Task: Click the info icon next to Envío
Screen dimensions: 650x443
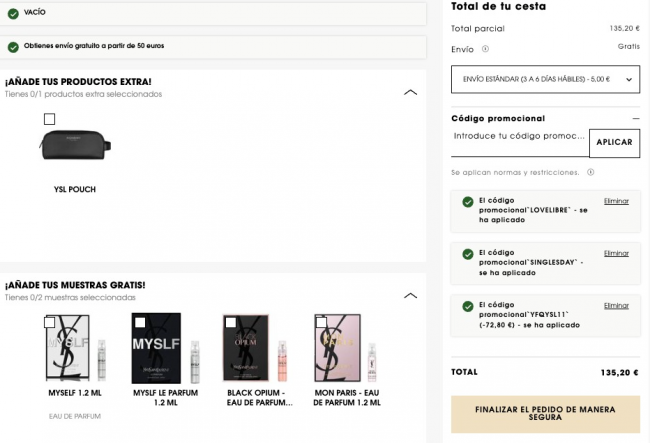Action: coord(485,48)
